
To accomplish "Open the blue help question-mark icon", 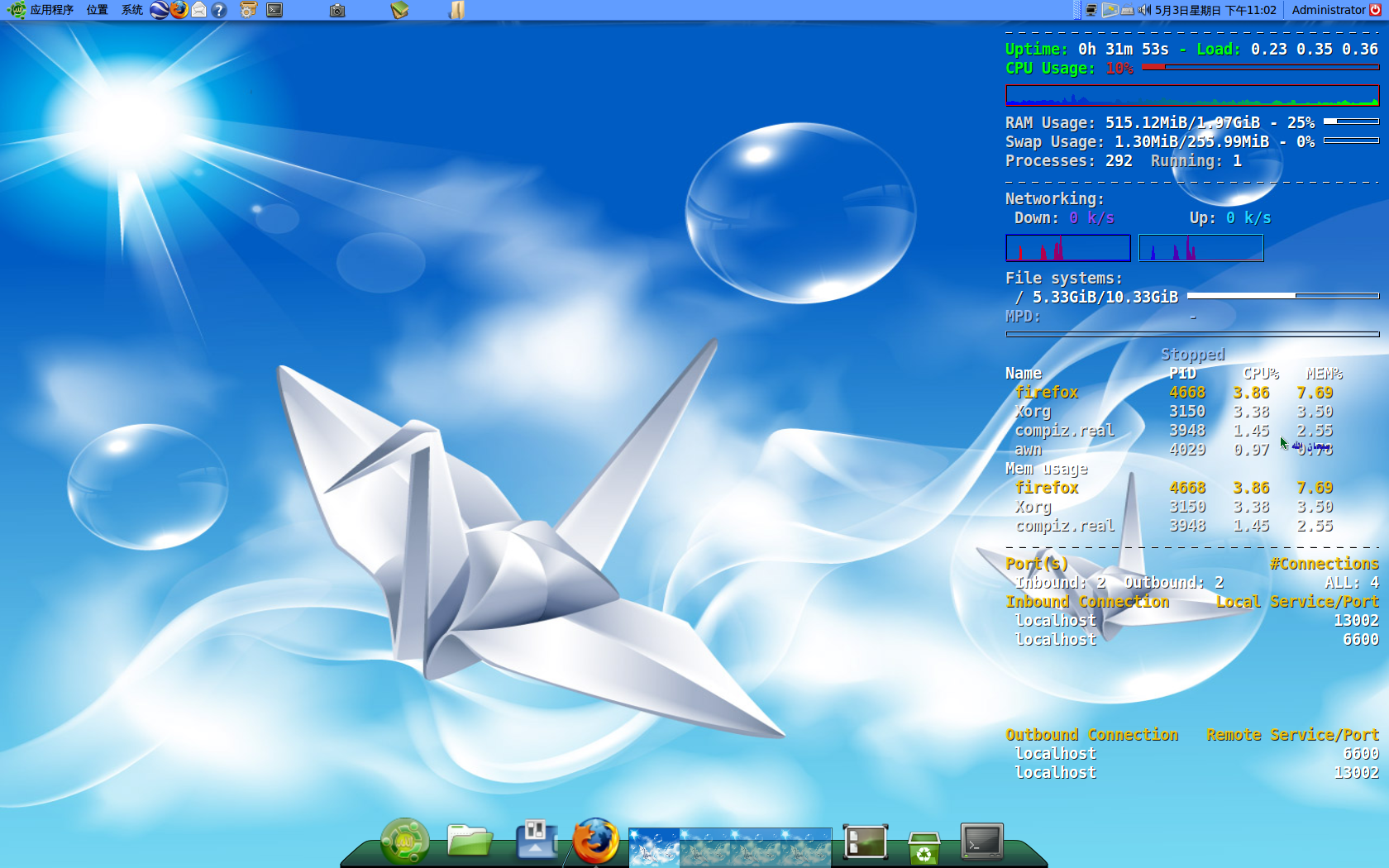I will 219,10.
